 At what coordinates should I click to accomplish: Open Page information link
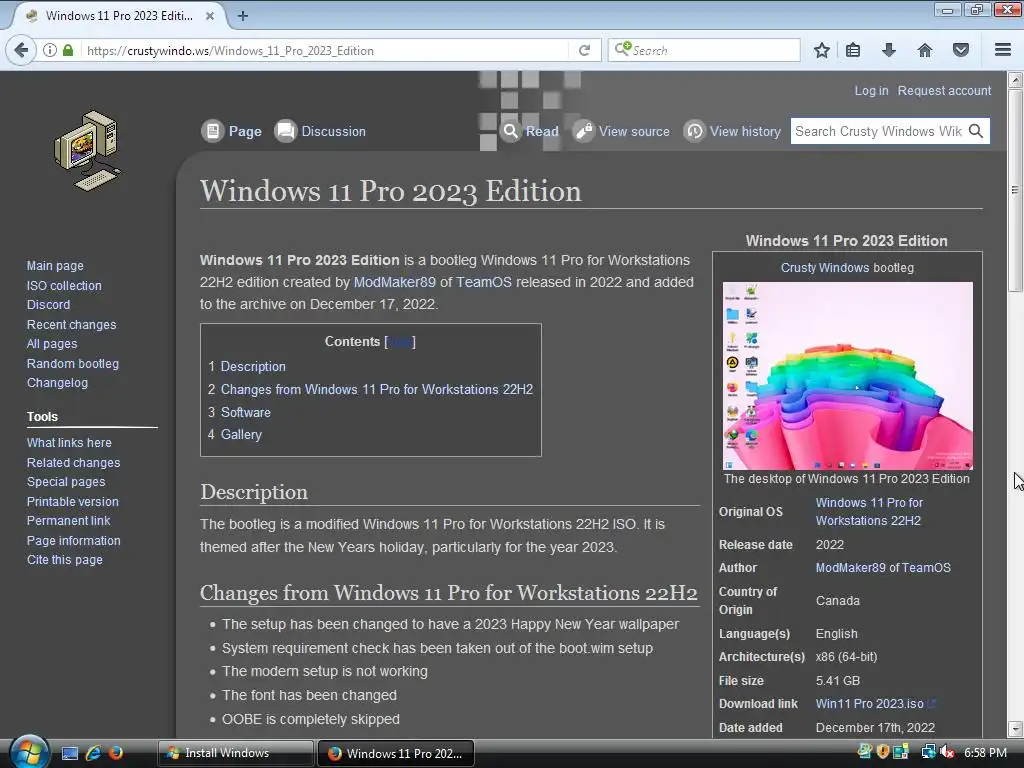(73, 541)
